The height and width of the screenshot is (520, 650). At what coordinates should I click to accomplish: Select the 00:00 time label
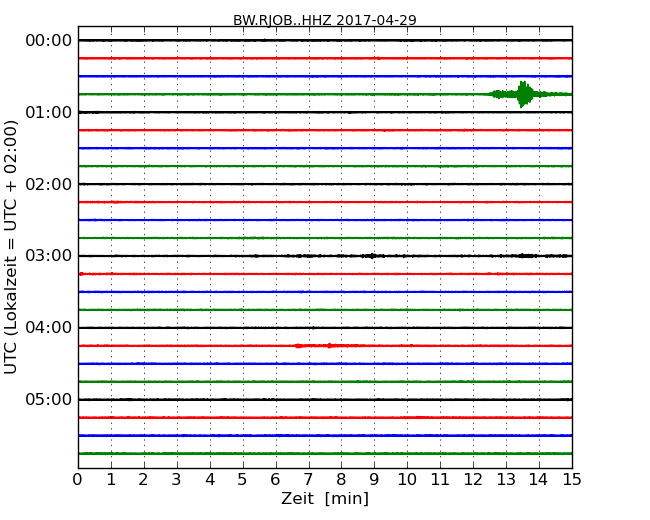(49, 41)
